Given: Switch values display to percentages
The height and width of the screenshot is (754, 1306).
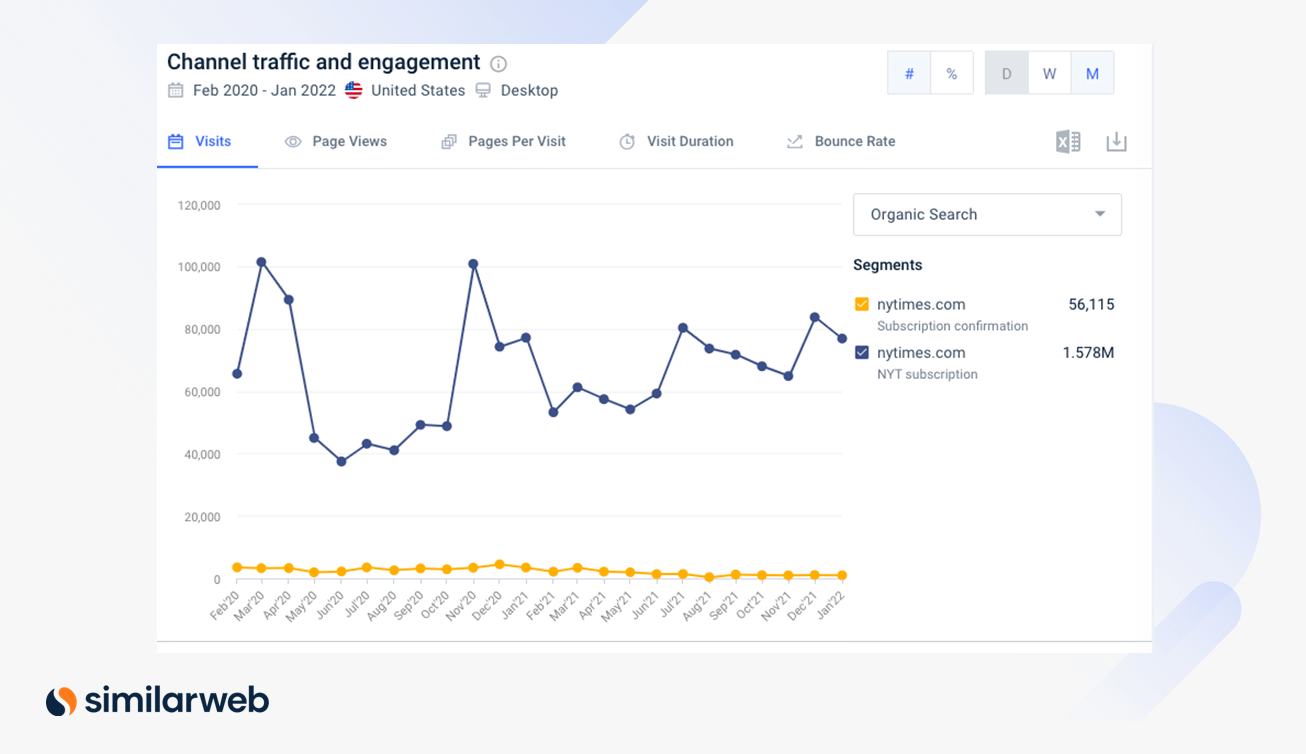Looking at the screenshot, I should click(951, 72).
